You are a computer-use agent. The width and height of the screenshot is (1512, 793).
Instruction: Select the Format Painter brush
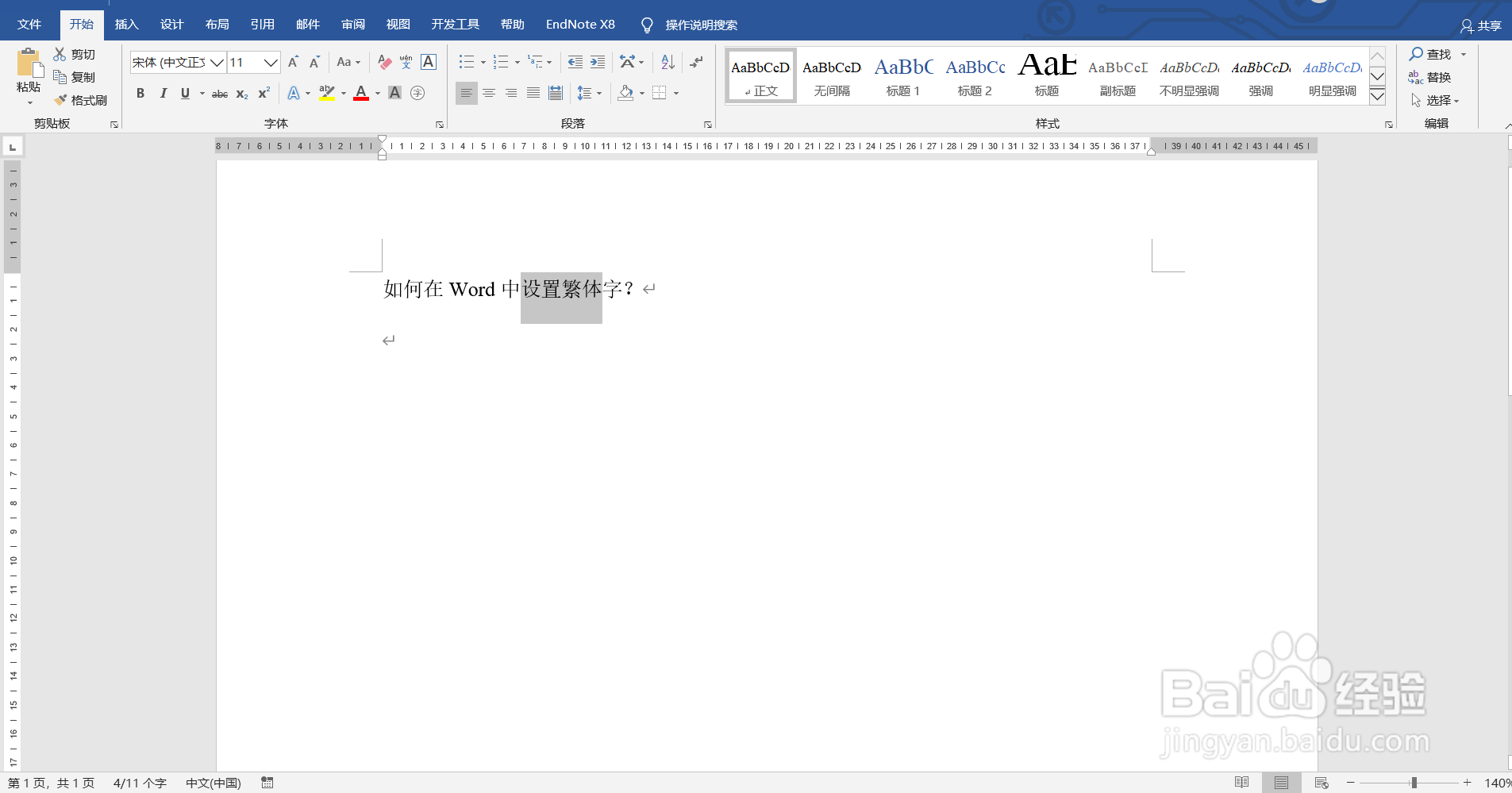60,100
